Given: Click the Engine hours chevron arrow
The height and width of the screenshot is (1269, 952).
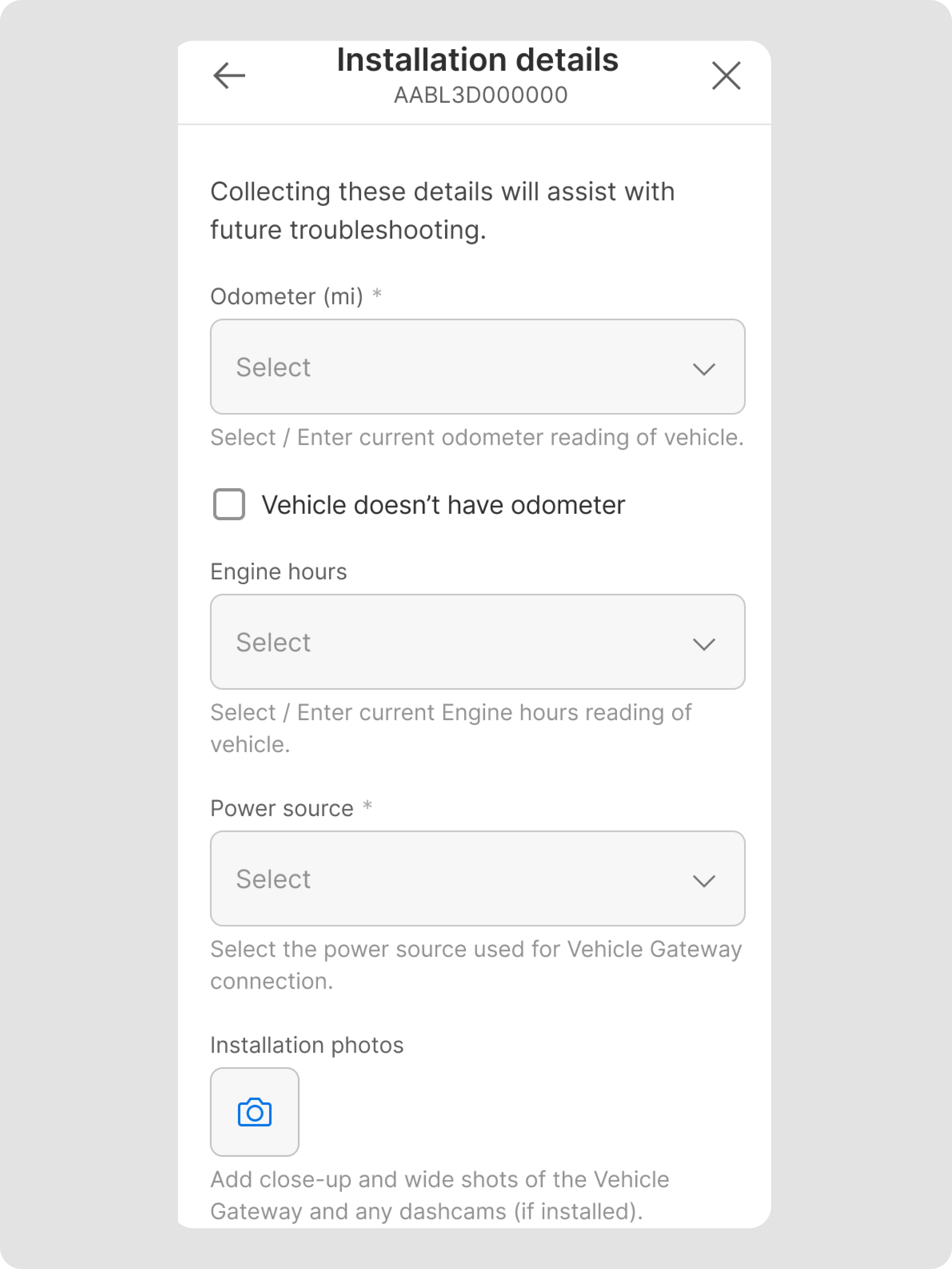Looking at the screenshot, I should (x=704, y=644).
